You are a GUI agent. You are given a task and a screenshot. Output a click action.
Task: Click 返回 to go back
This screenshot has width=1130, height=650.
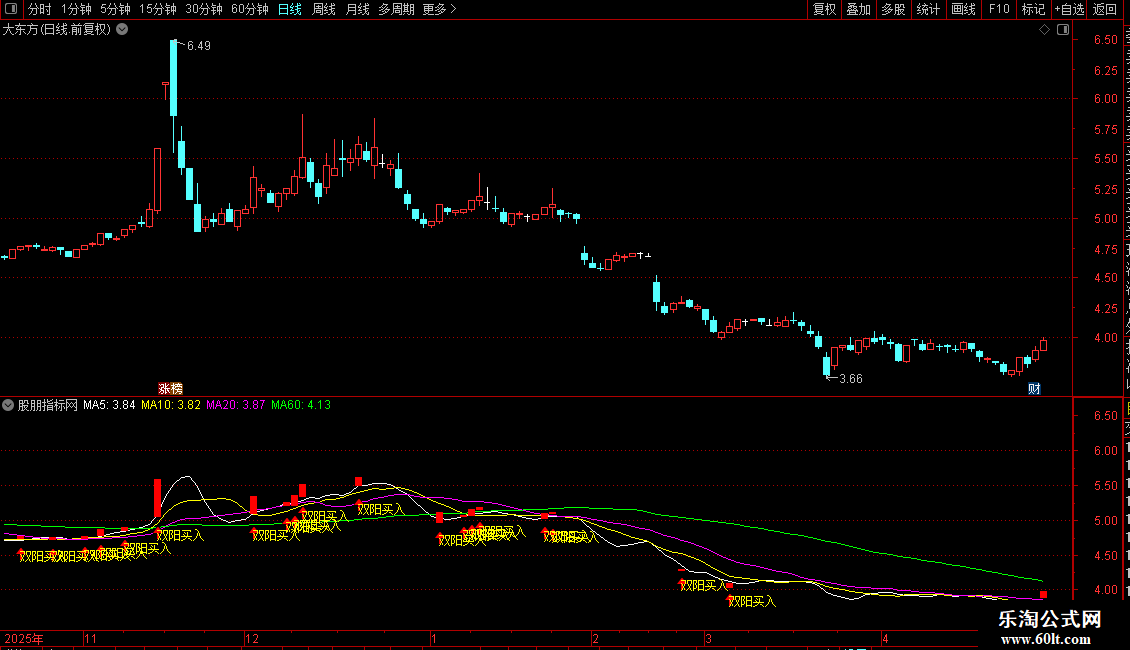pyautogui.click(x=1104, y=9)
